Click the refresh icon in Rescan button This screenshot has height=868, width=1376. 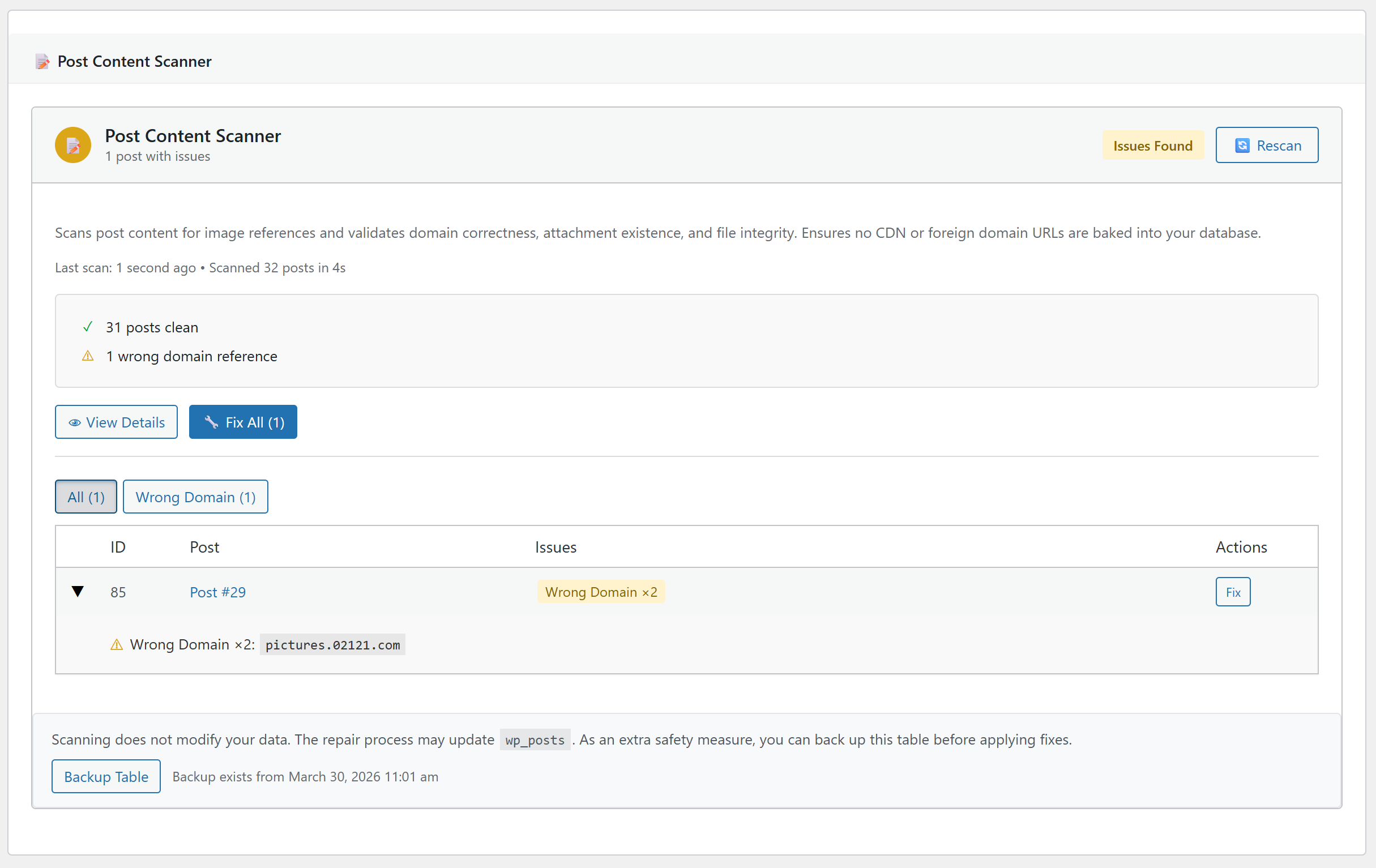coord(1242,146)
